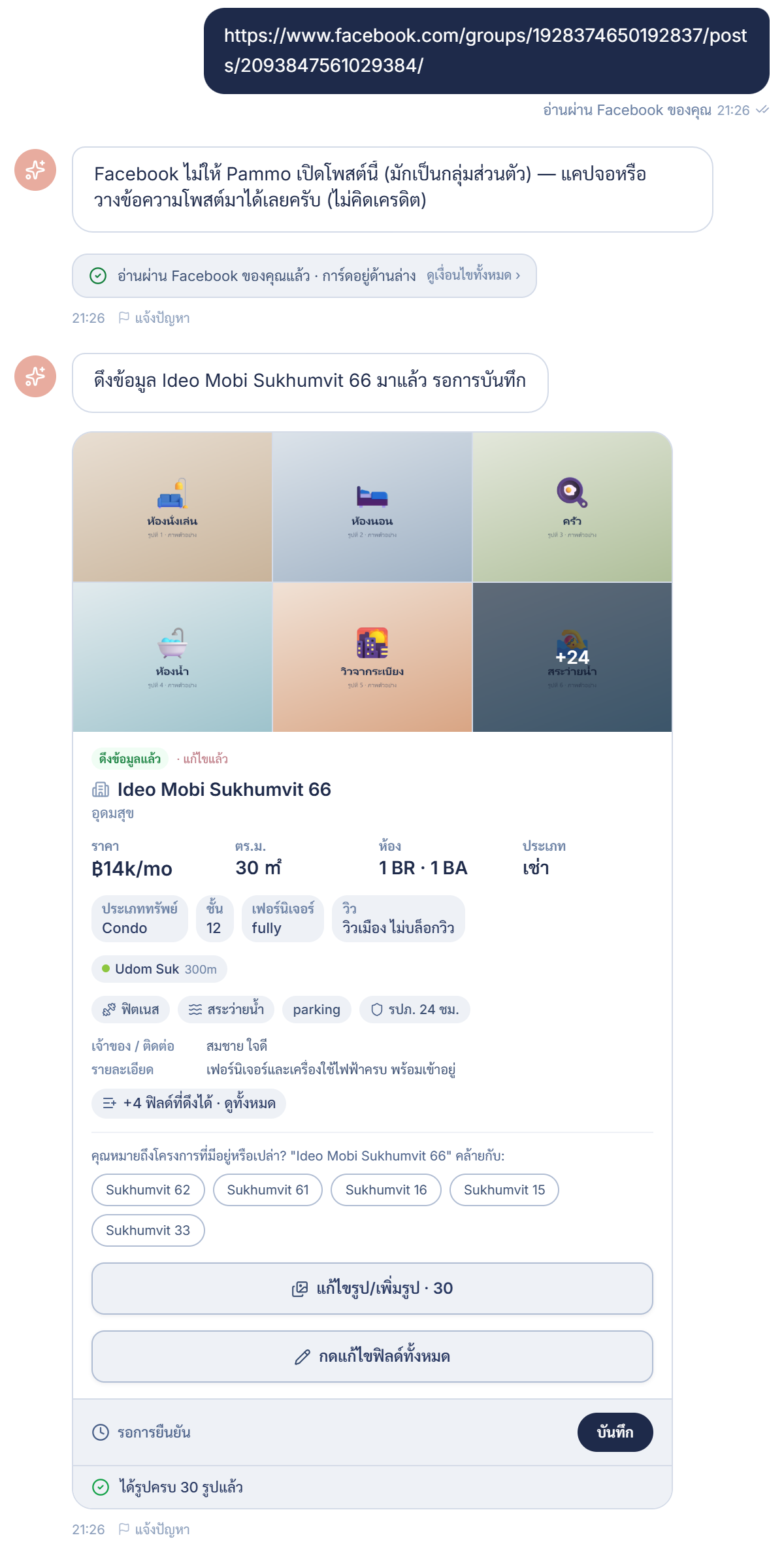
Task: Click the Pammo assistant avatar beside the Facebook error message
Action: point(35,170)
